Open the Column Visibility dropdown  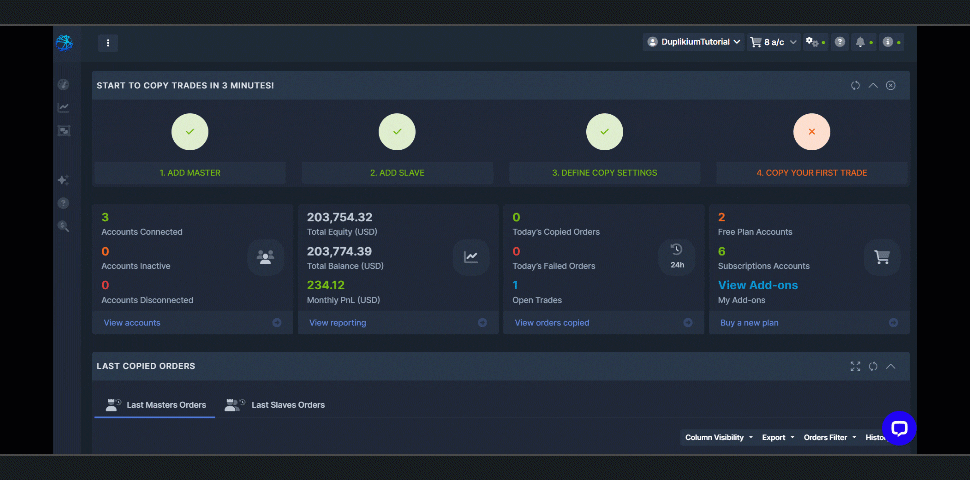[x=718, y=437]
